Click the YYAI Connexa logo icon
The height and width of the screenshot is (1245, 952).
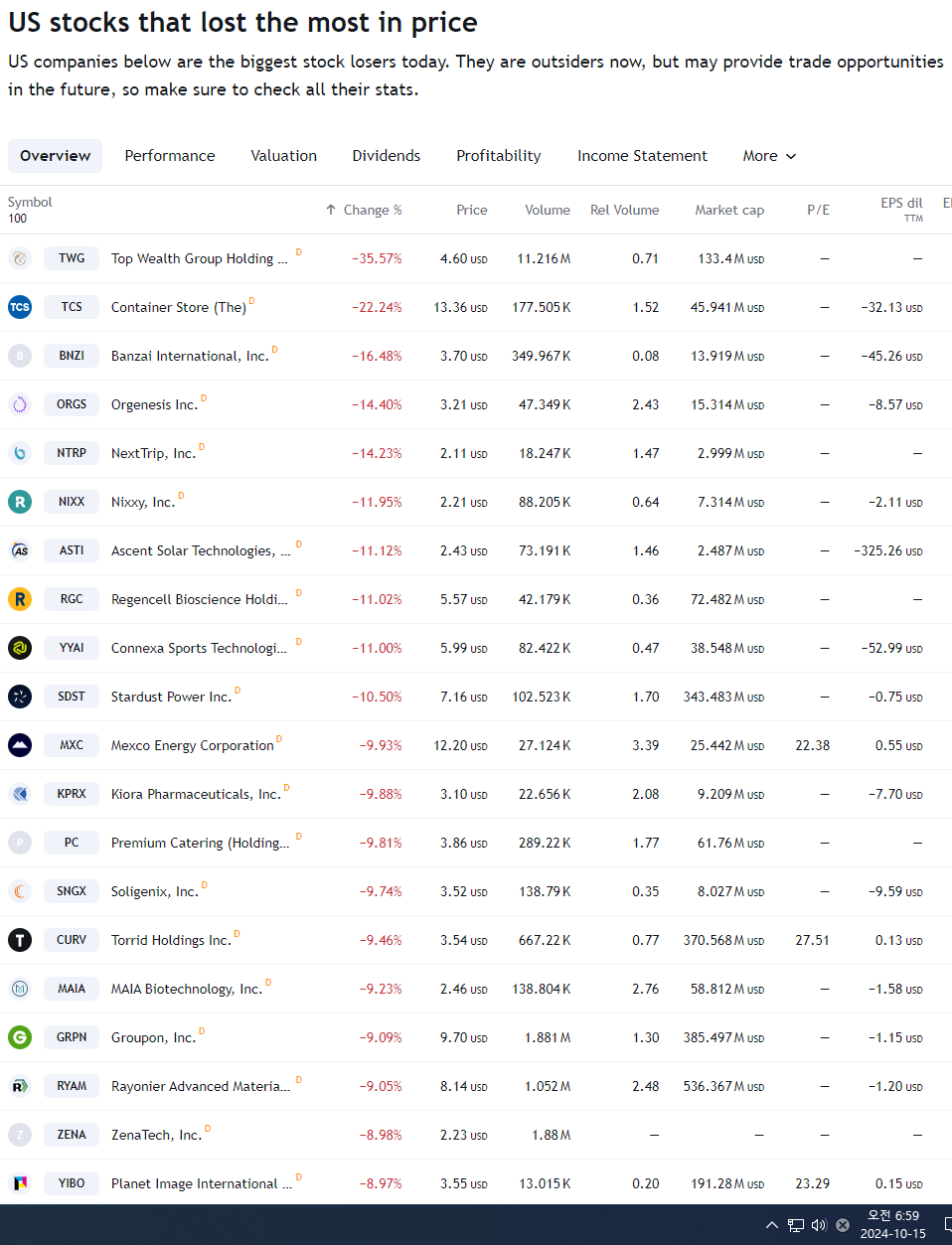point(20,648)
